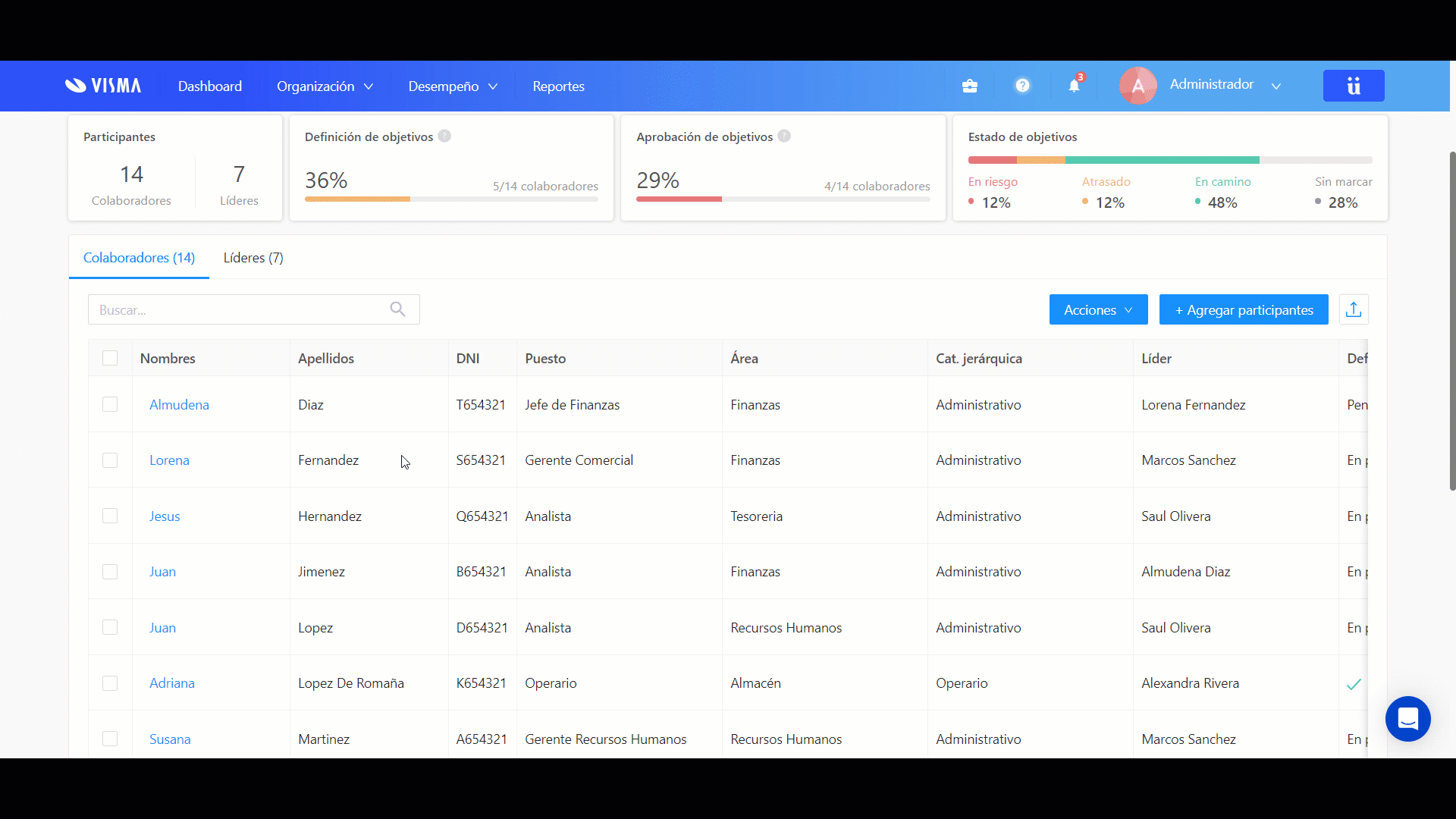Click info icon beside Aprobación de objetivos
Image resolution: width=1456 pixels, height=819 pixels.
pos(784,136)
